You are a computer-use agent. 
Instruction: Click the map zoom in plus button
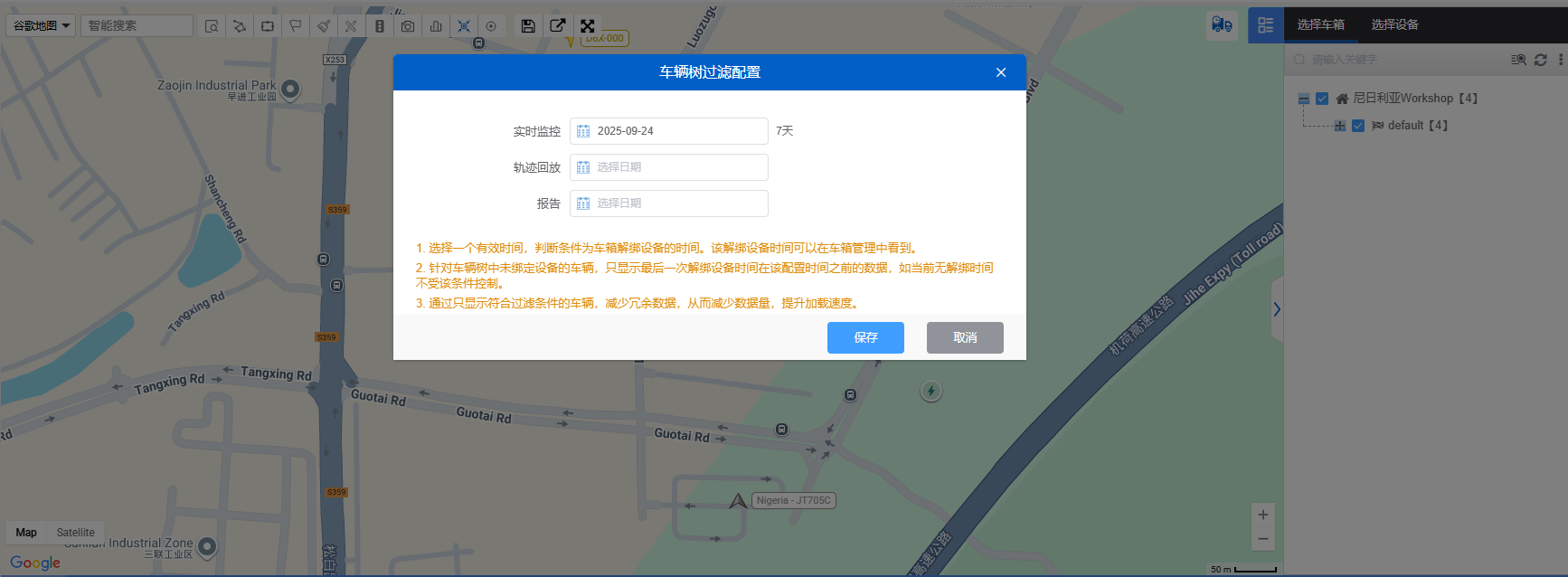click(1263, 515)
